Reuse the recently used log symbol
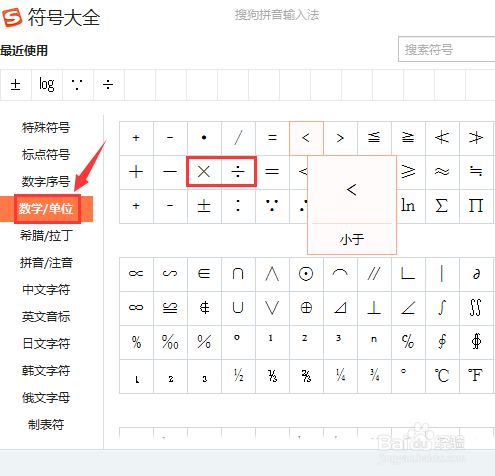The height and width of the screenshot is (476, 495). coord(47,85)
